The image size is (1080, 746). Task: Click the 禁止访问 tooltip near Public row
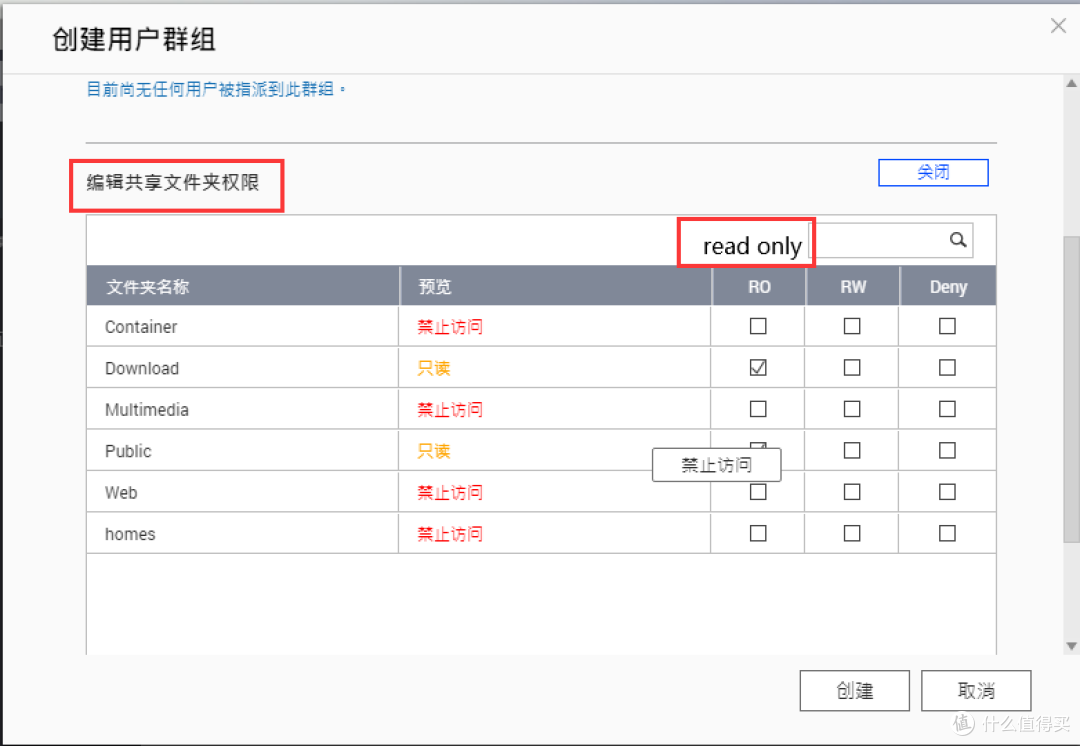point(716,464)
